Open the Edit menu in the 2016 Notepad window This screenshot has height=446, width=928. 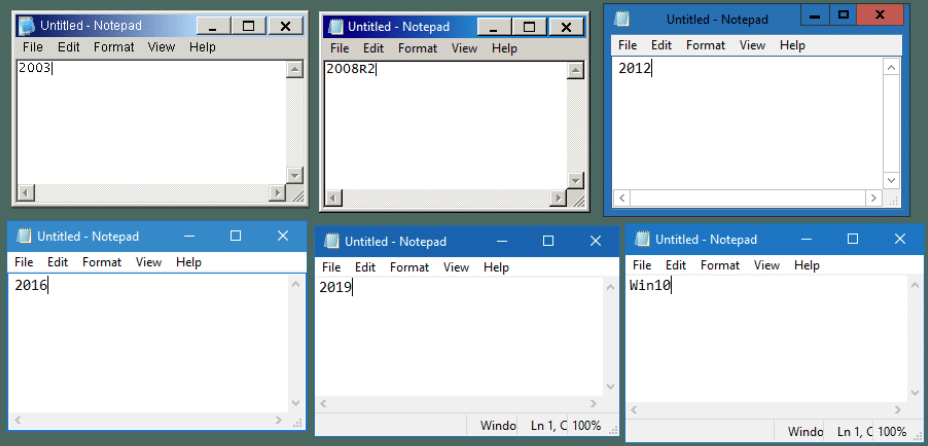coord(57,262)
